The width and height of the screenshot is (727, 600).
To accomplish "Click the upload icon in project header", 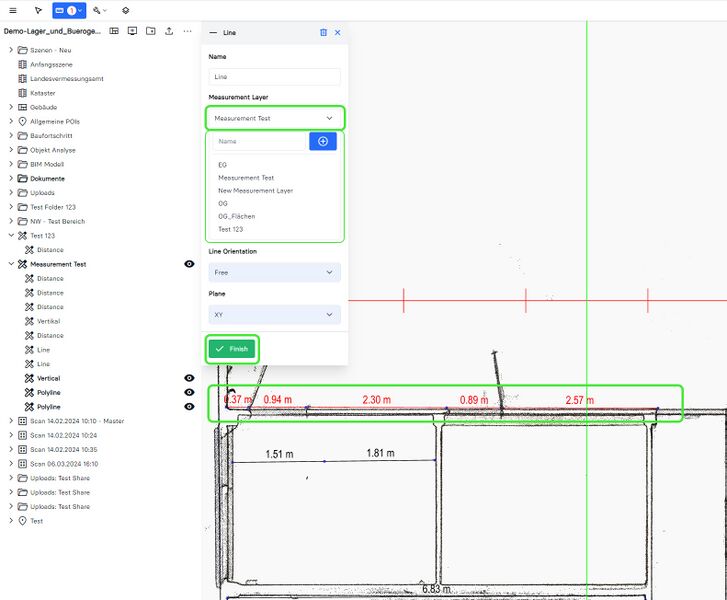I will point(169,31).
